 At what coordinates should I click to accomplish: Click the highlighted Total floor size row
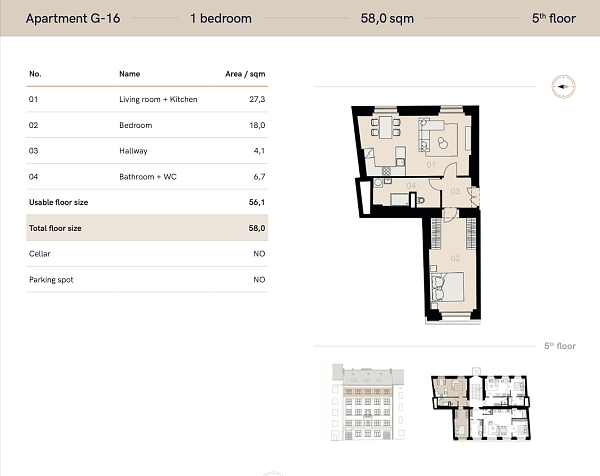146,228
